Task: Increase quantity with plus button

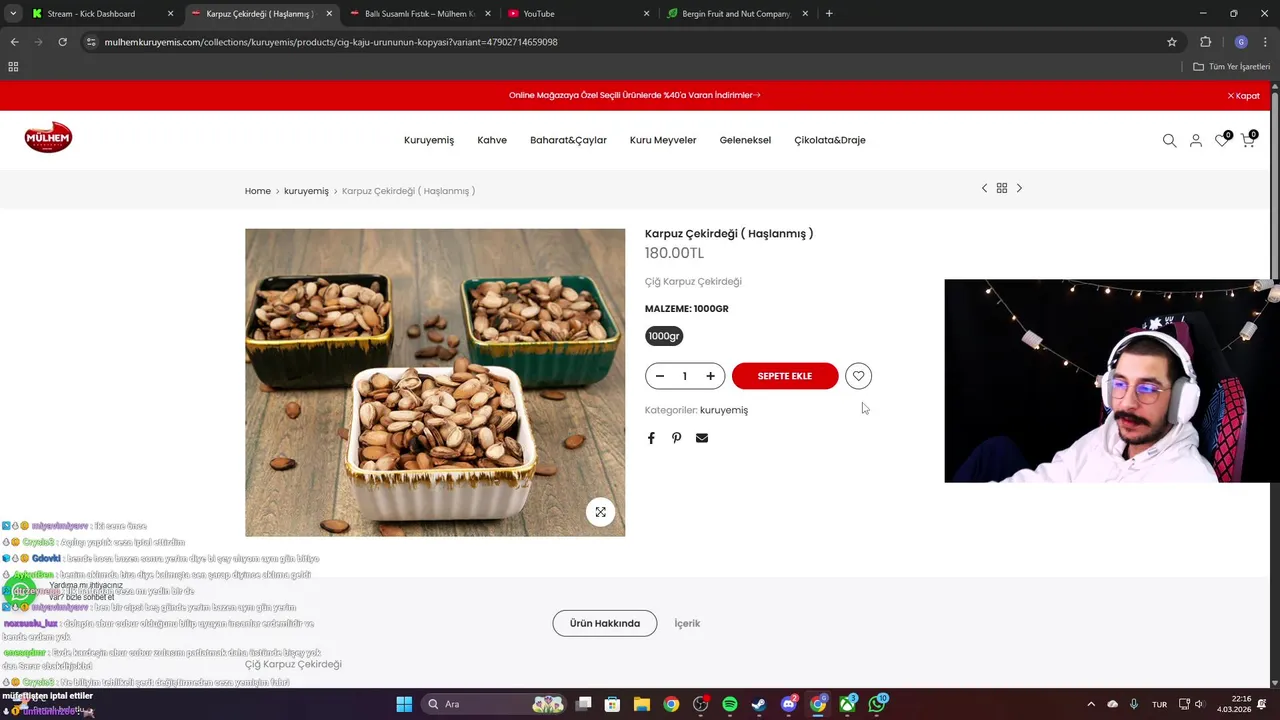Action: click(x=710, y=376)
